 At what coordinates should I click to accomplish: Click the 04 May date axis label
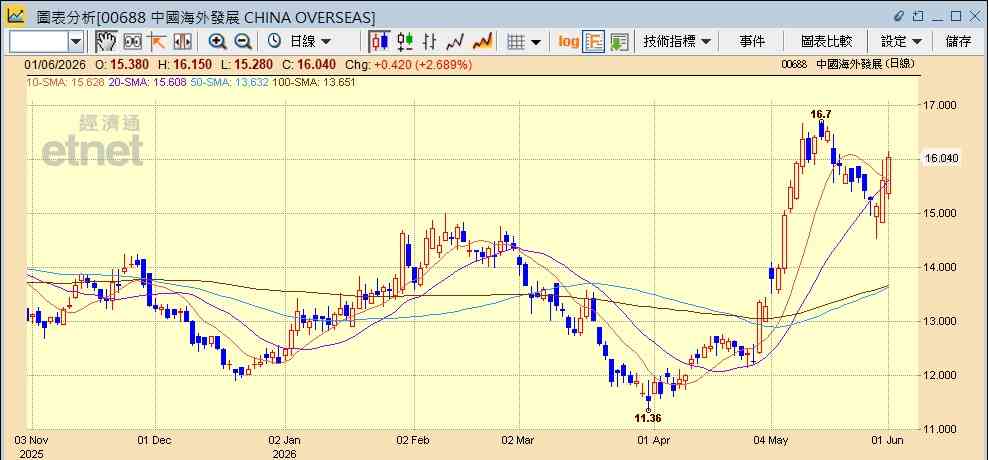(x=772, y=440)
